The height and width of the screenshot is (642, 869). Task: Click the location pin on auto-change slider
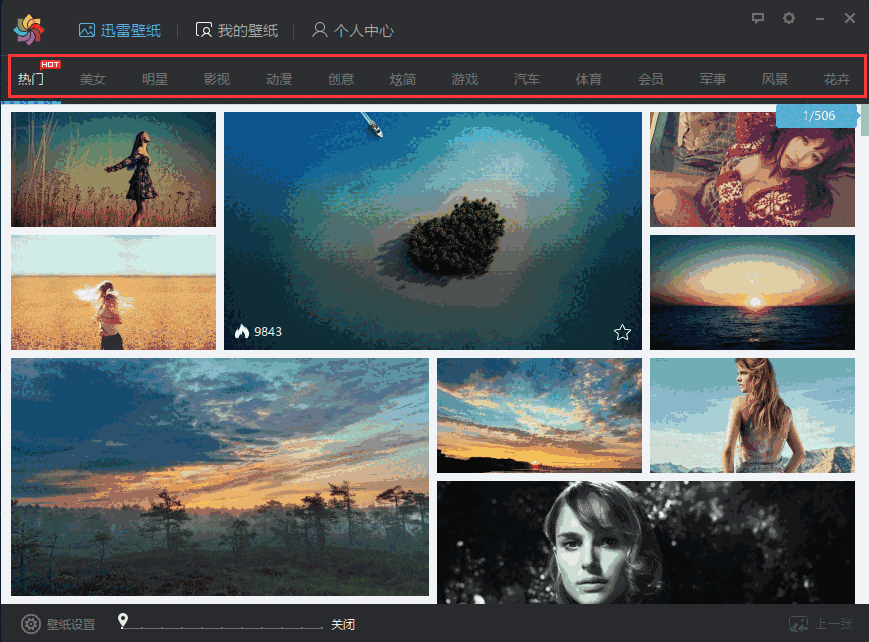click(x=123, y=621)
